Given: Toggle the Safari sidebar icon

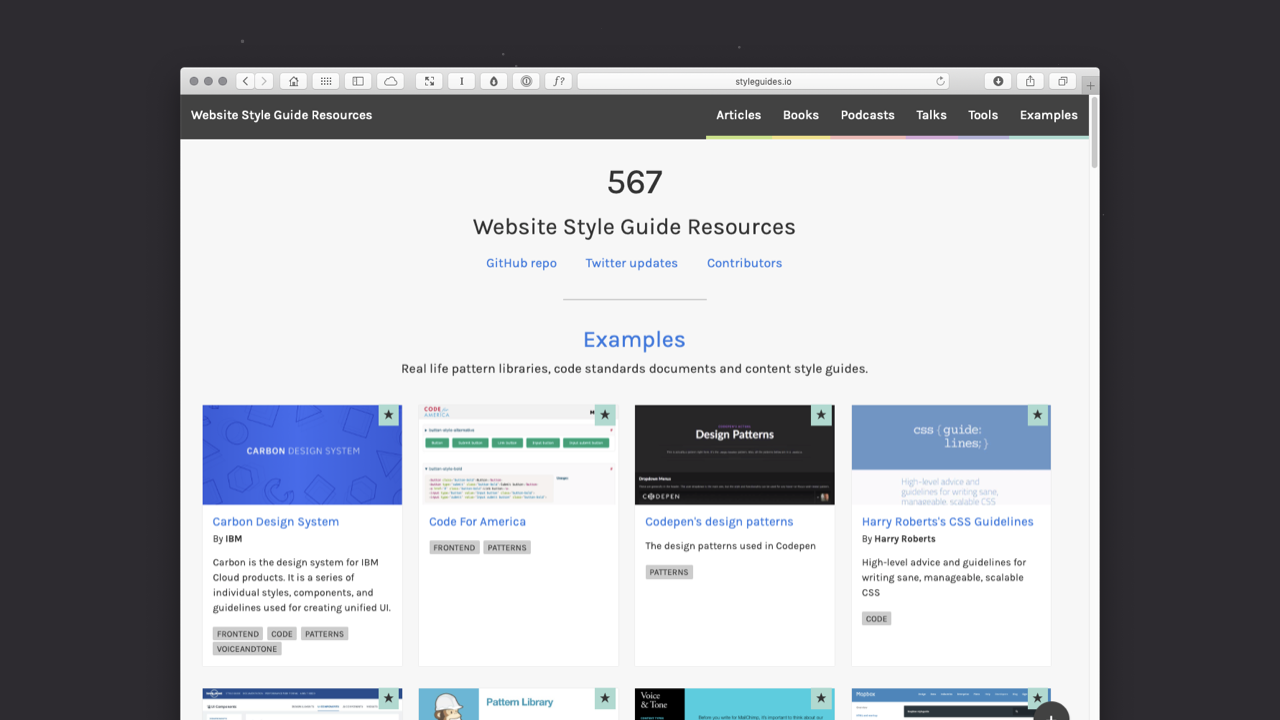Looking at the screenshot, I should (358, 81).
